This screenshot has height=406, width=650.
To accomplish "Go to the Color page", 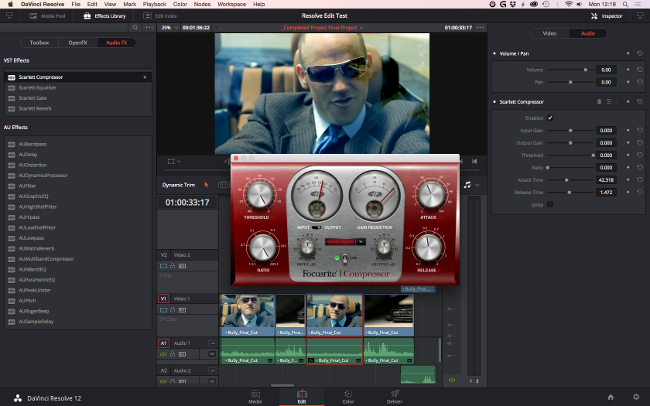I will click(x=348, y=397).
